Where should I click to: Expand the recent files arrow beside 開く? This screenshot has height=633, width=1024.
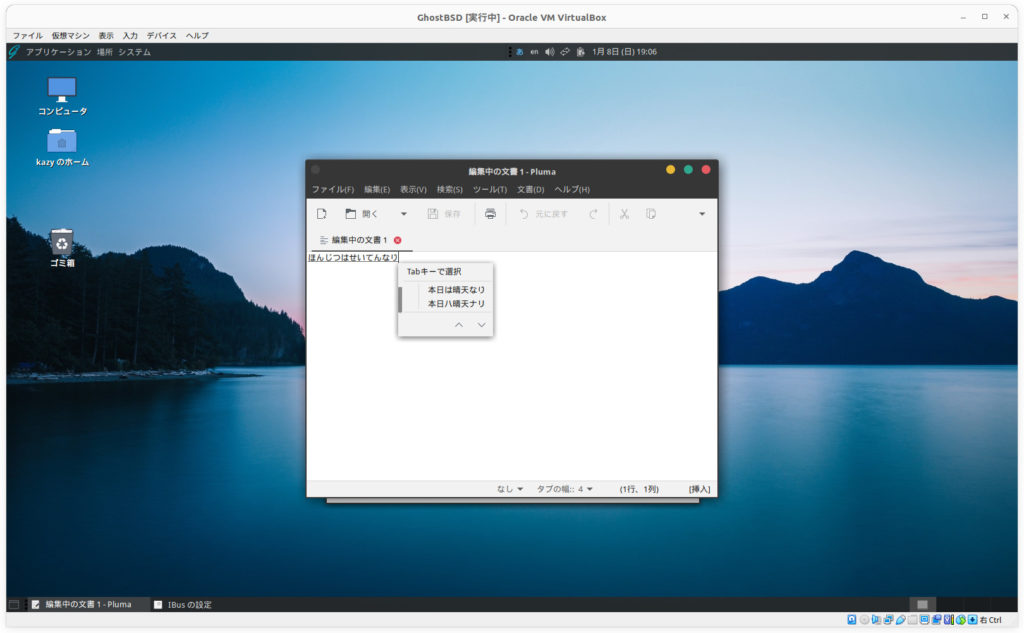pos(404,214)
